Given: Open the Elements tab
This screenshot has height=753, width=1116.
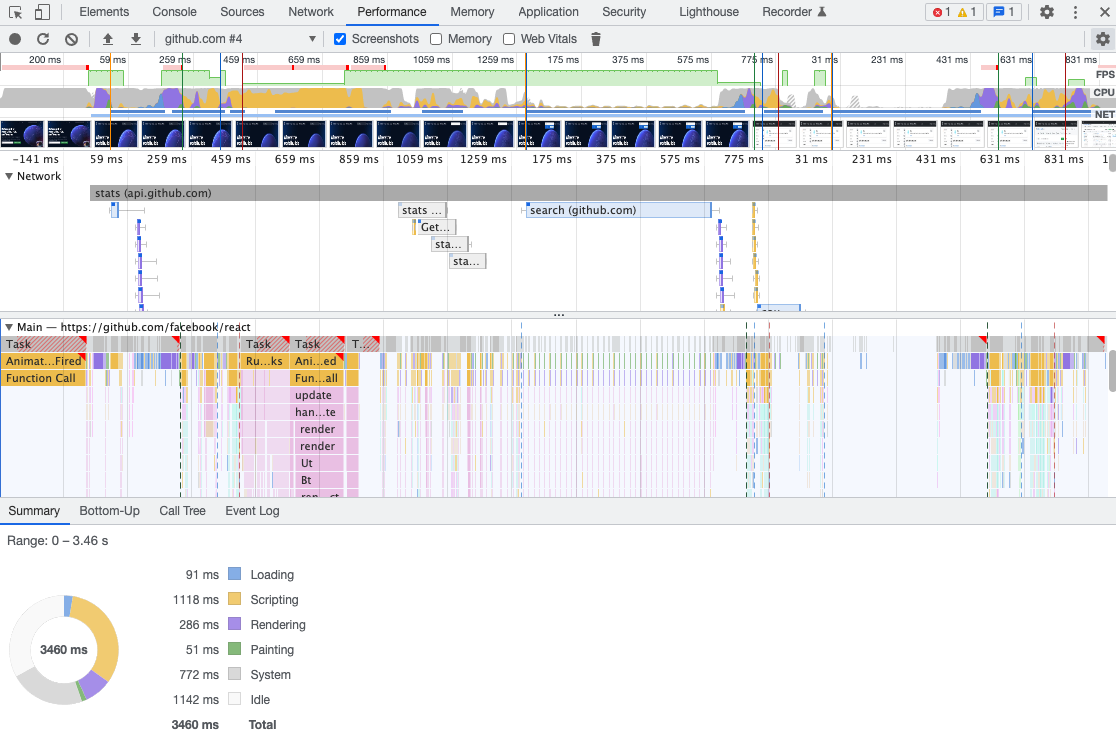Looking at the screenshot, I should click(x=104, y=12).
